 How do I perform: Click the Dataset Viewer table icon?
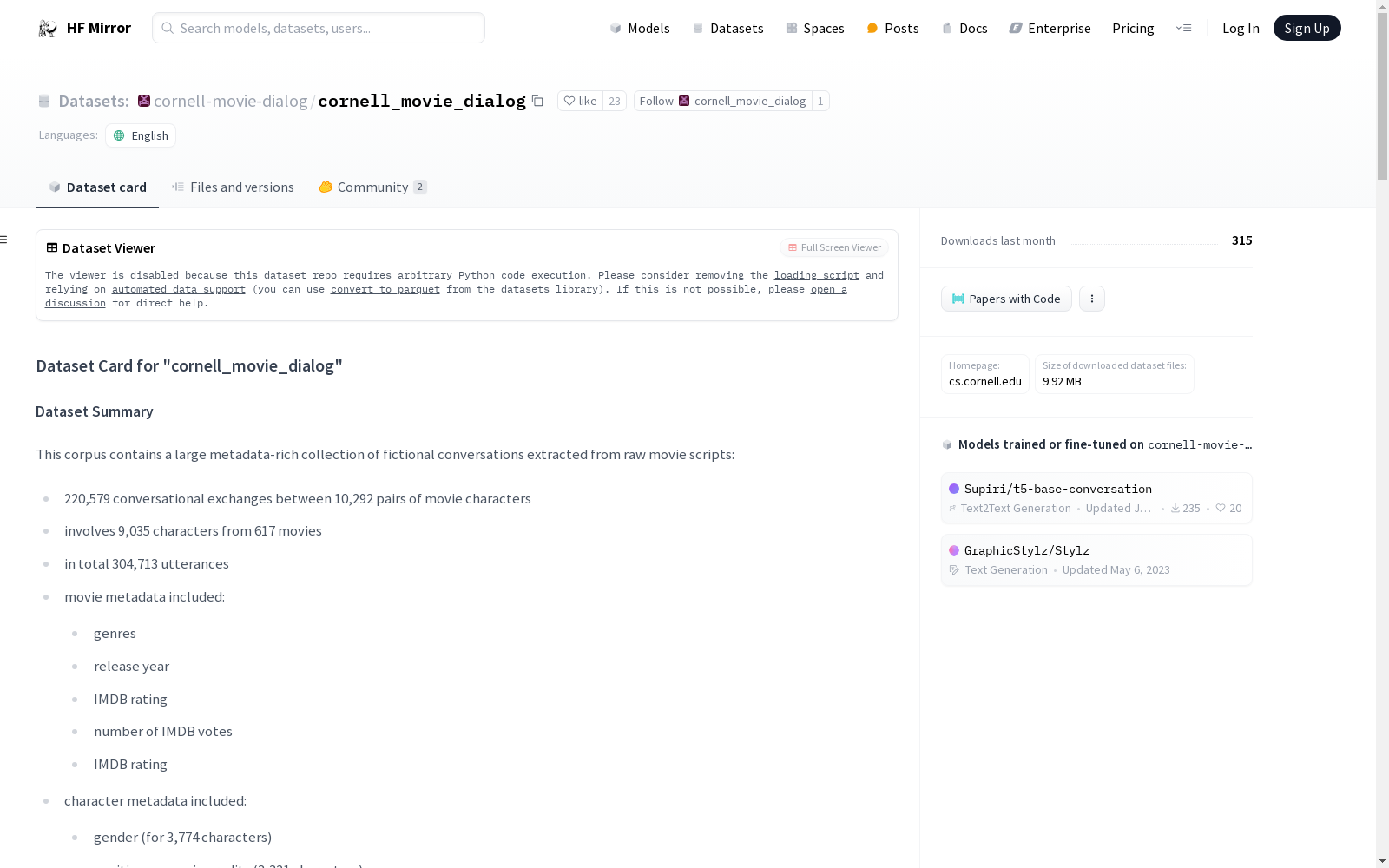pos(52,248)
